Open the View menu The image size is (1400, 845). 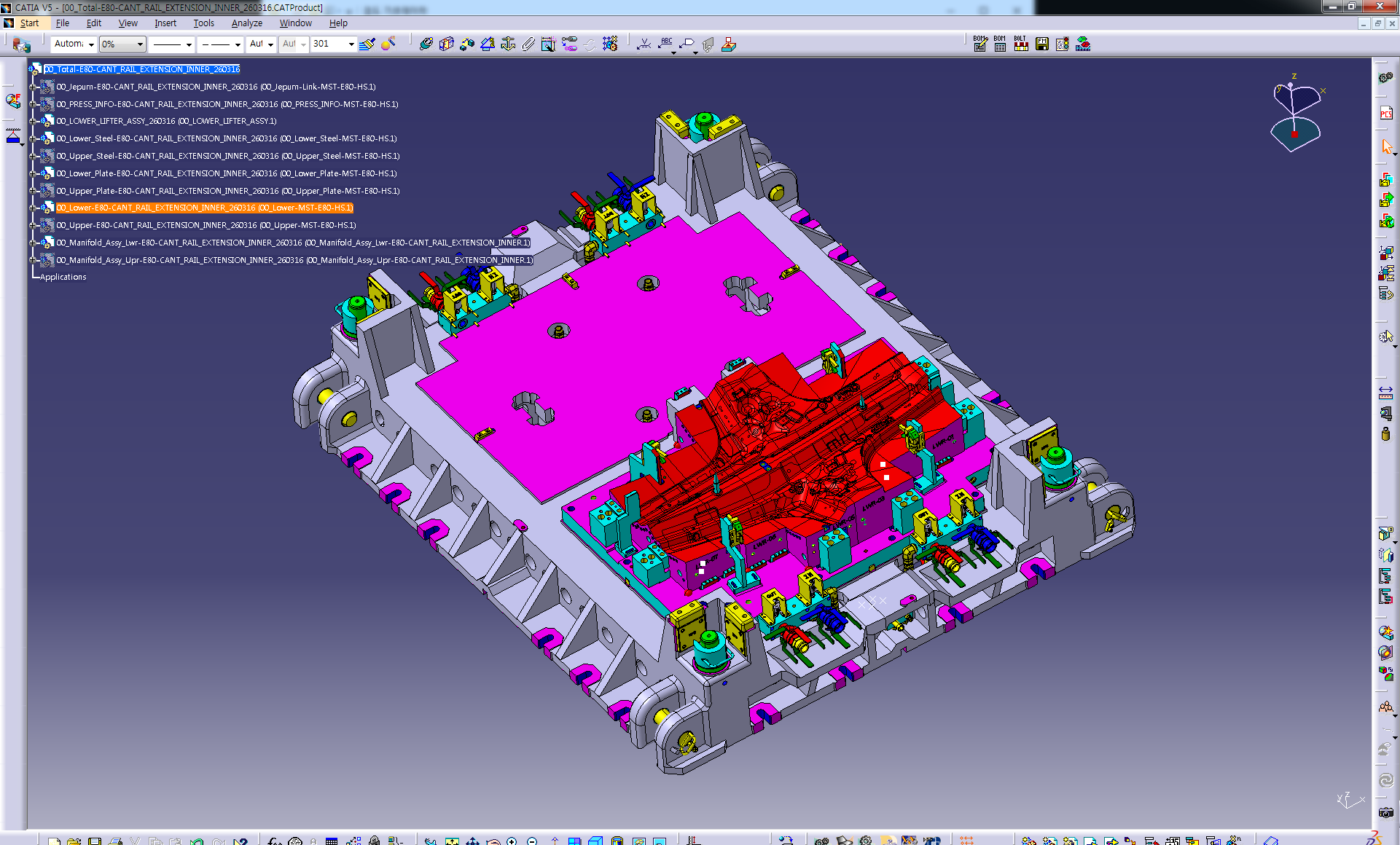point(128,23)
